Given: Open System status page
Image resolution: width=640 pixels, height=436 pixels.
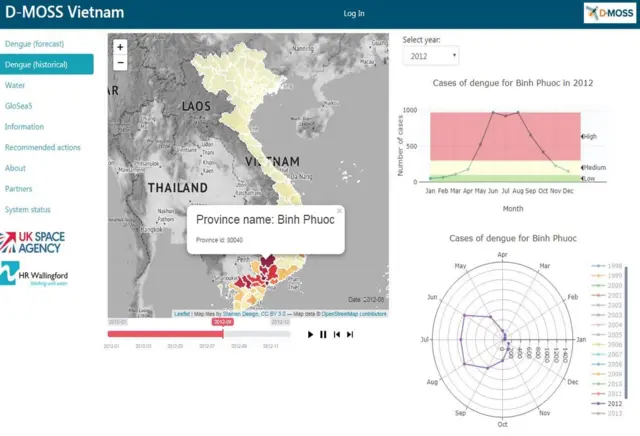Looking at the screenshot, I should click(27, 209).
